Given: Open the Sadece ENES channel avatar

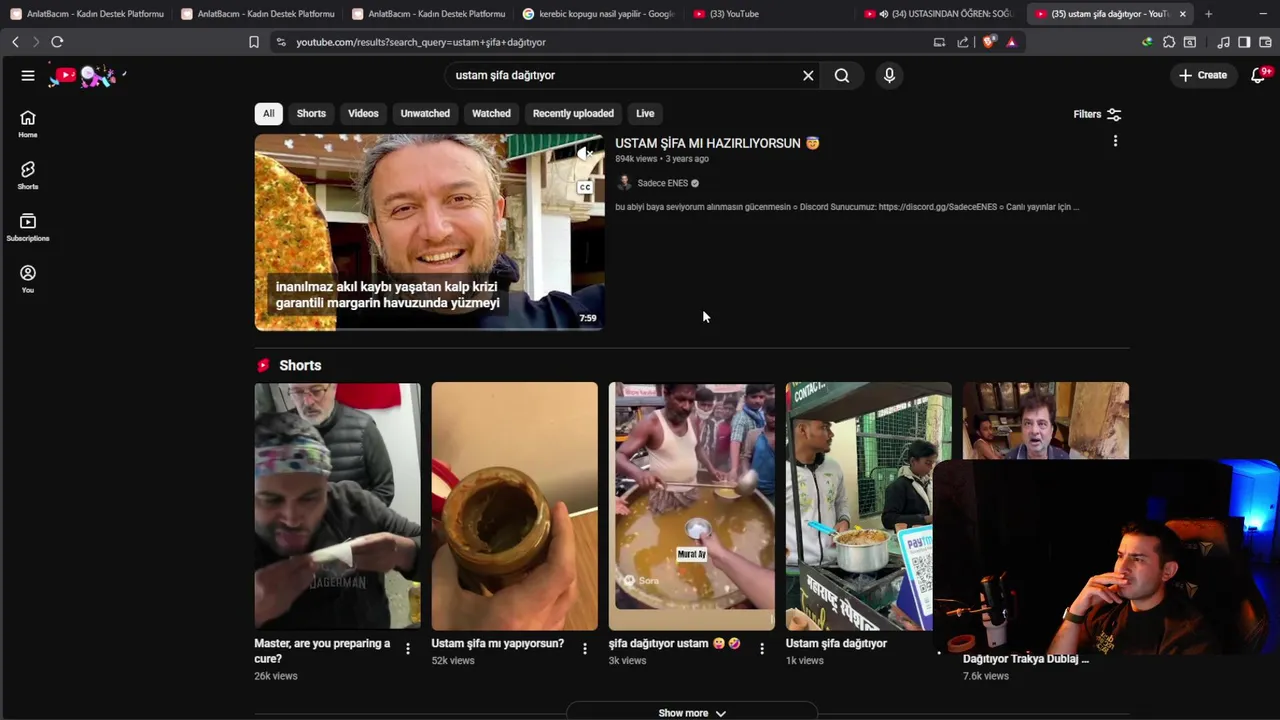Looking at the screenshot, I should click(x=624, y=183).
